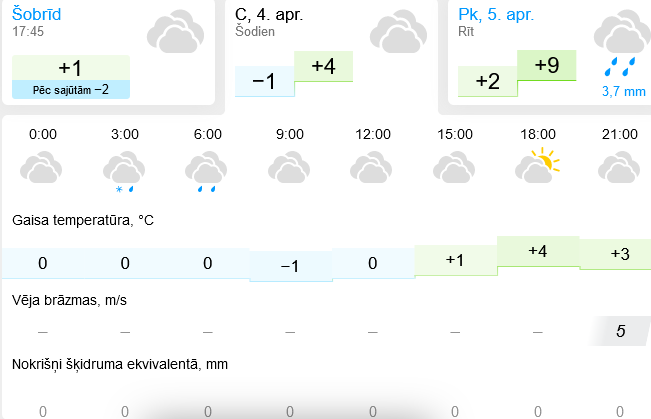
Task: Click the 21:00 cloud icon
Action: (x=619, y=167)
